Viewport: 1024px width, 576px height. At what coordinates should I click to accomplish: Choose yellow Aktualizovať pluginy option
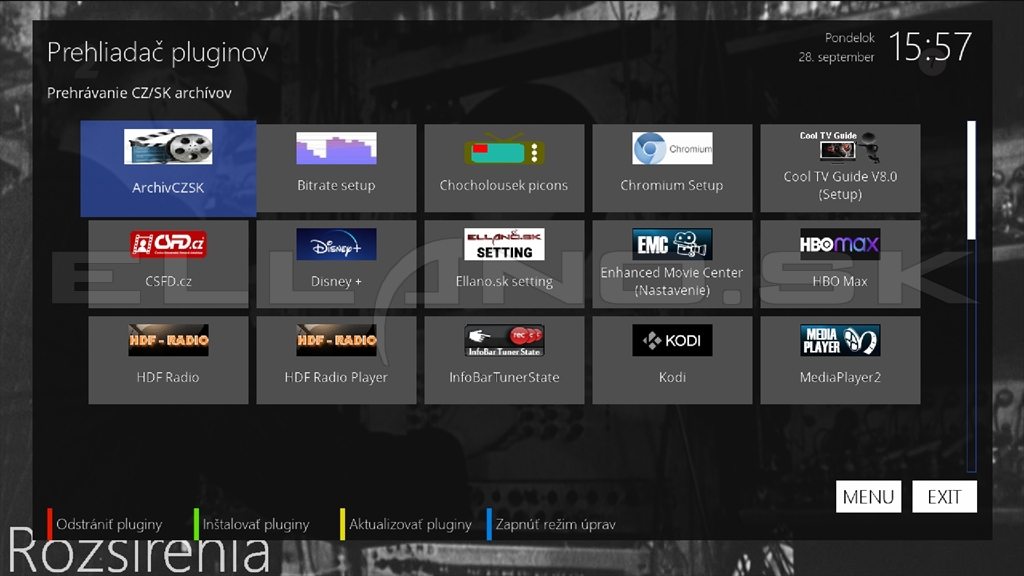(x=406, y=524)
